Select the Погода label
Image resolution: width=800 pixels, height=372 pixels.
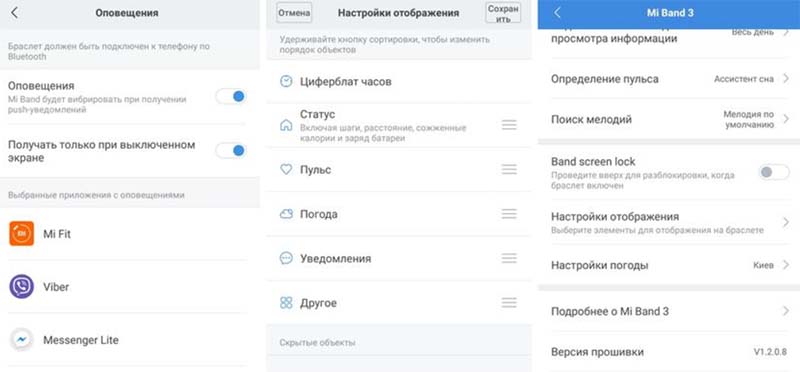[318, 214]
